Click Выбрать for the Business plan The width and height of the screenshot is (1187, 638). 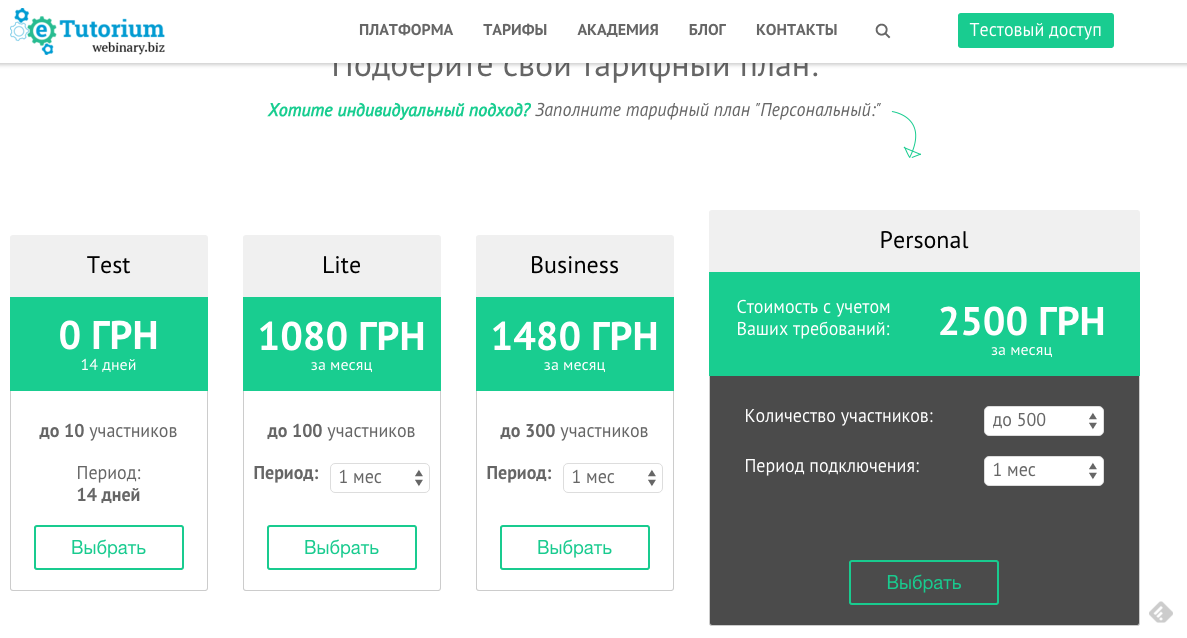click(x=574, y=547)
